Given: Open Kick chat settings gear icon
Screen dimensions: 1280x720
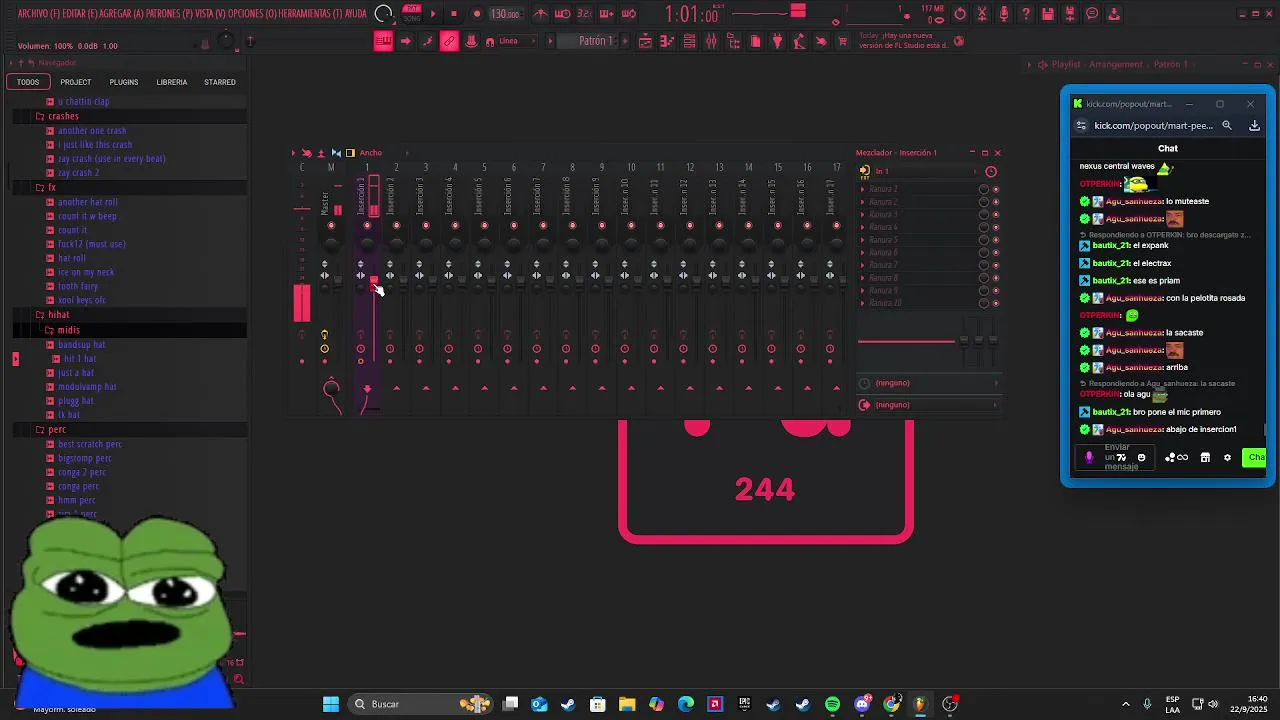Looking at the screenshot, I should click(1227, 457).
